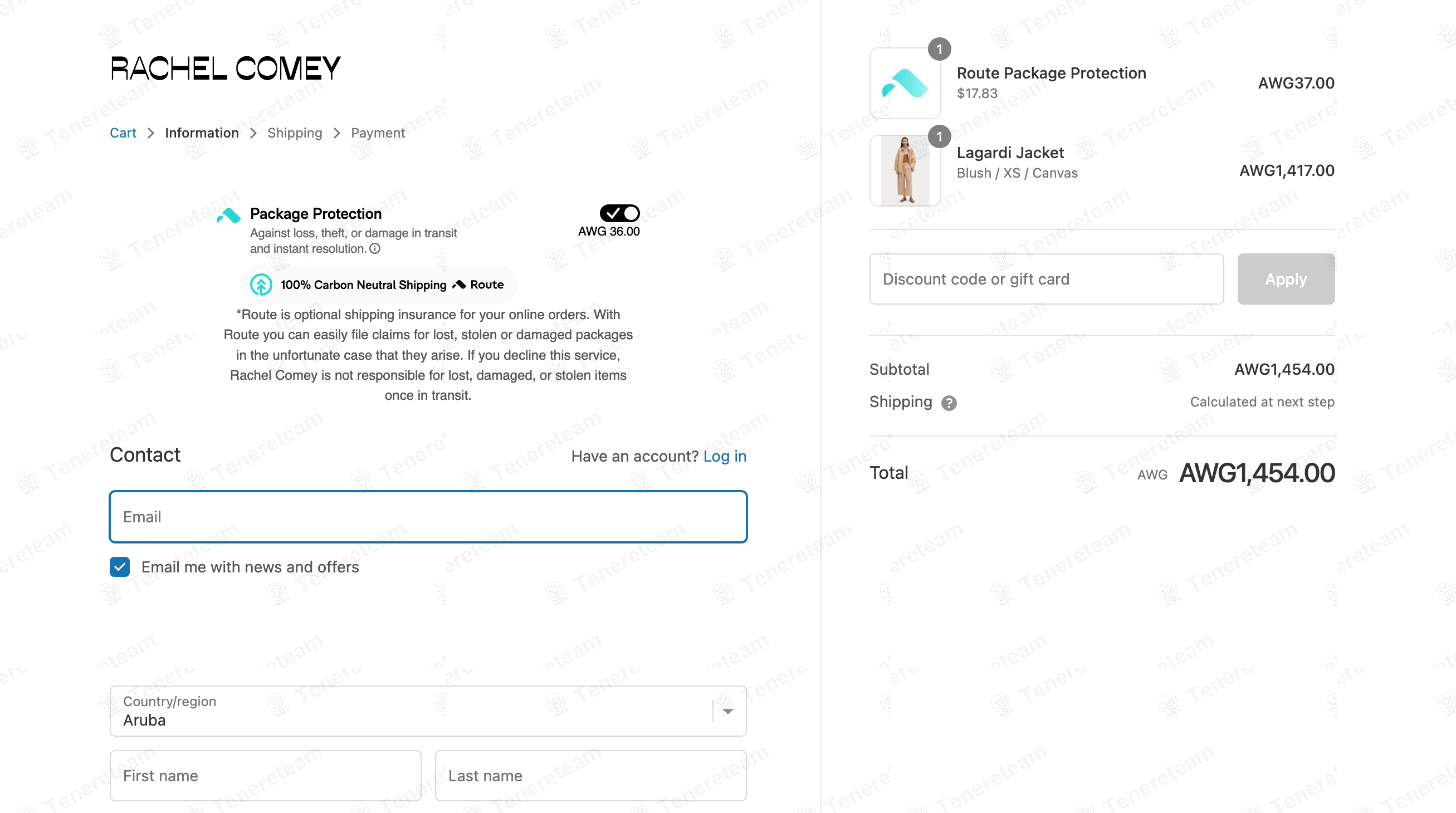Uncheck 'Email me with news and offers'
1456x813 pixels.
120,567
